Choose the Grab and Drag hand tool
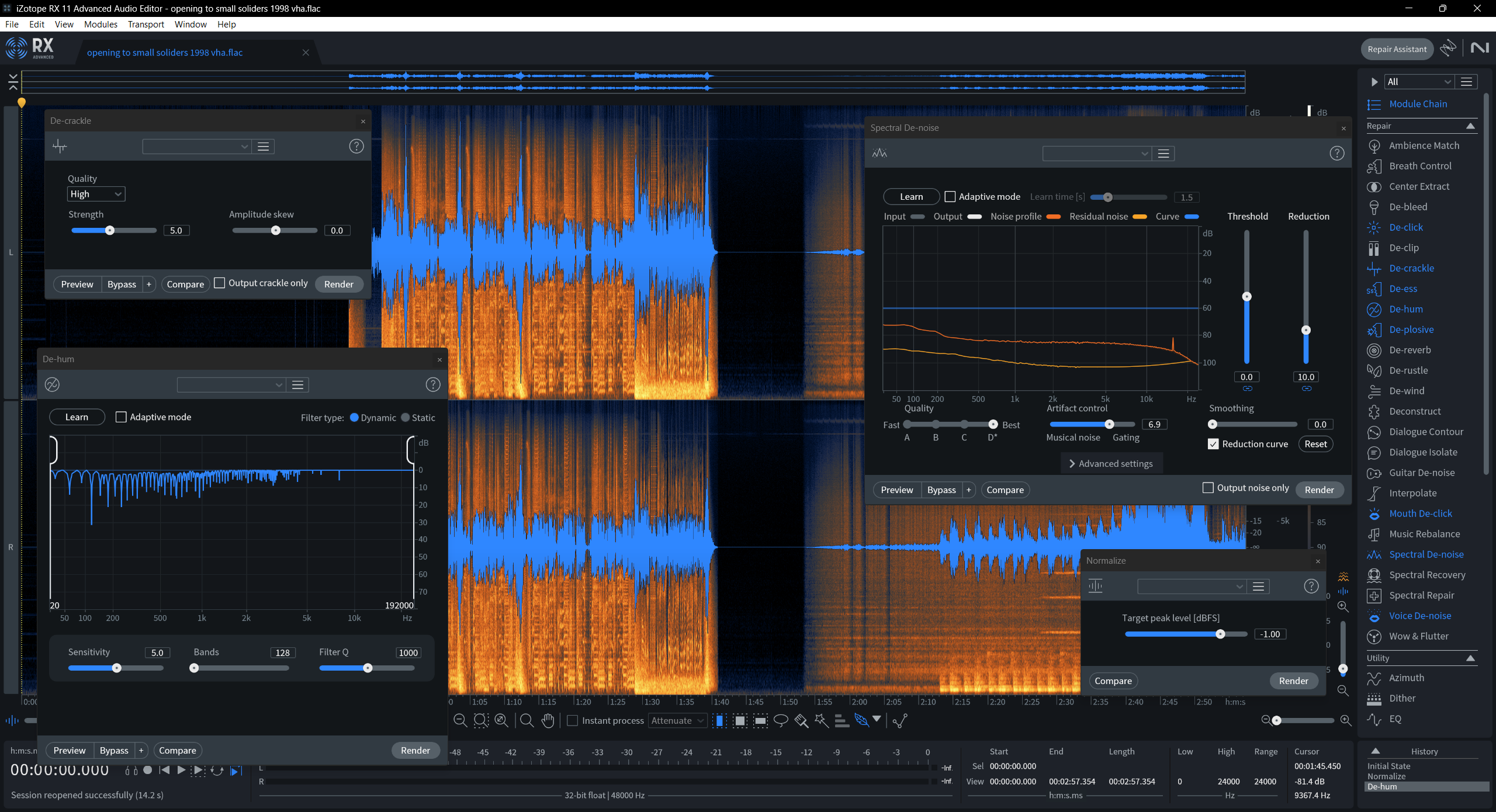1496x812 pixels. pyautogui.click(x=548, y=720)
